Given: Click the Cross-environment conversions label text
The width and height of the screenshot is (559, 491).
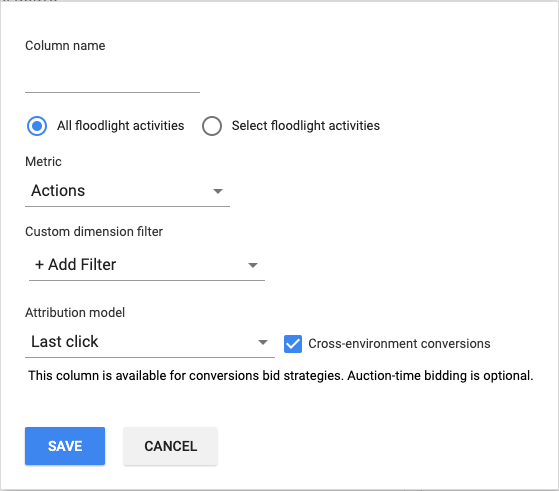Looking at the screenshot, I should pos(399,344).
